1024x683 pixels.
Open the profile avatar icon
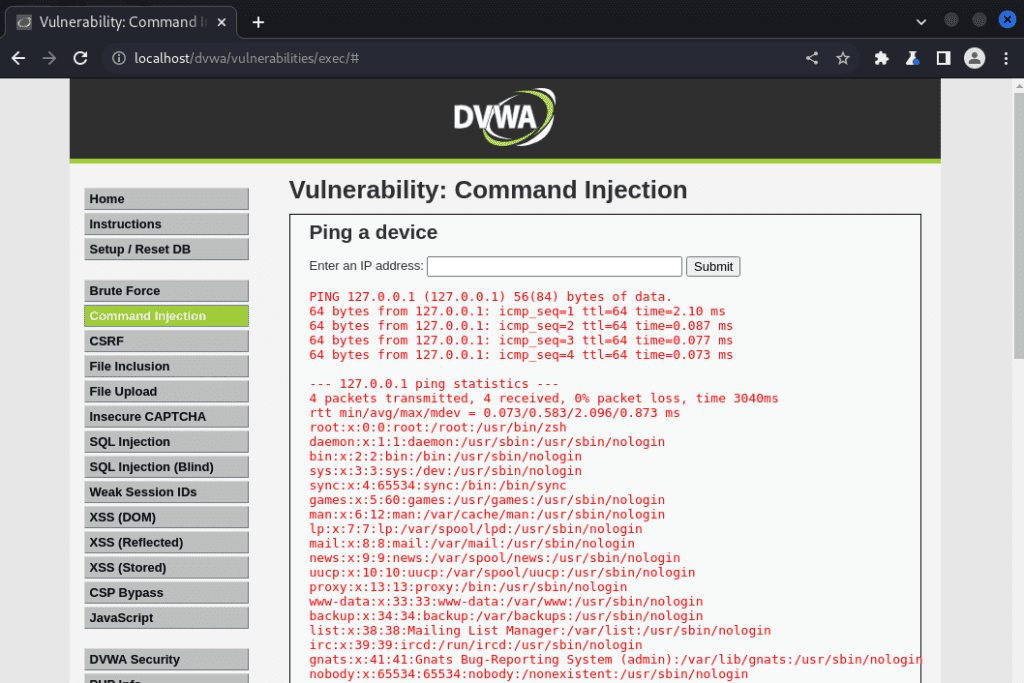974,58
